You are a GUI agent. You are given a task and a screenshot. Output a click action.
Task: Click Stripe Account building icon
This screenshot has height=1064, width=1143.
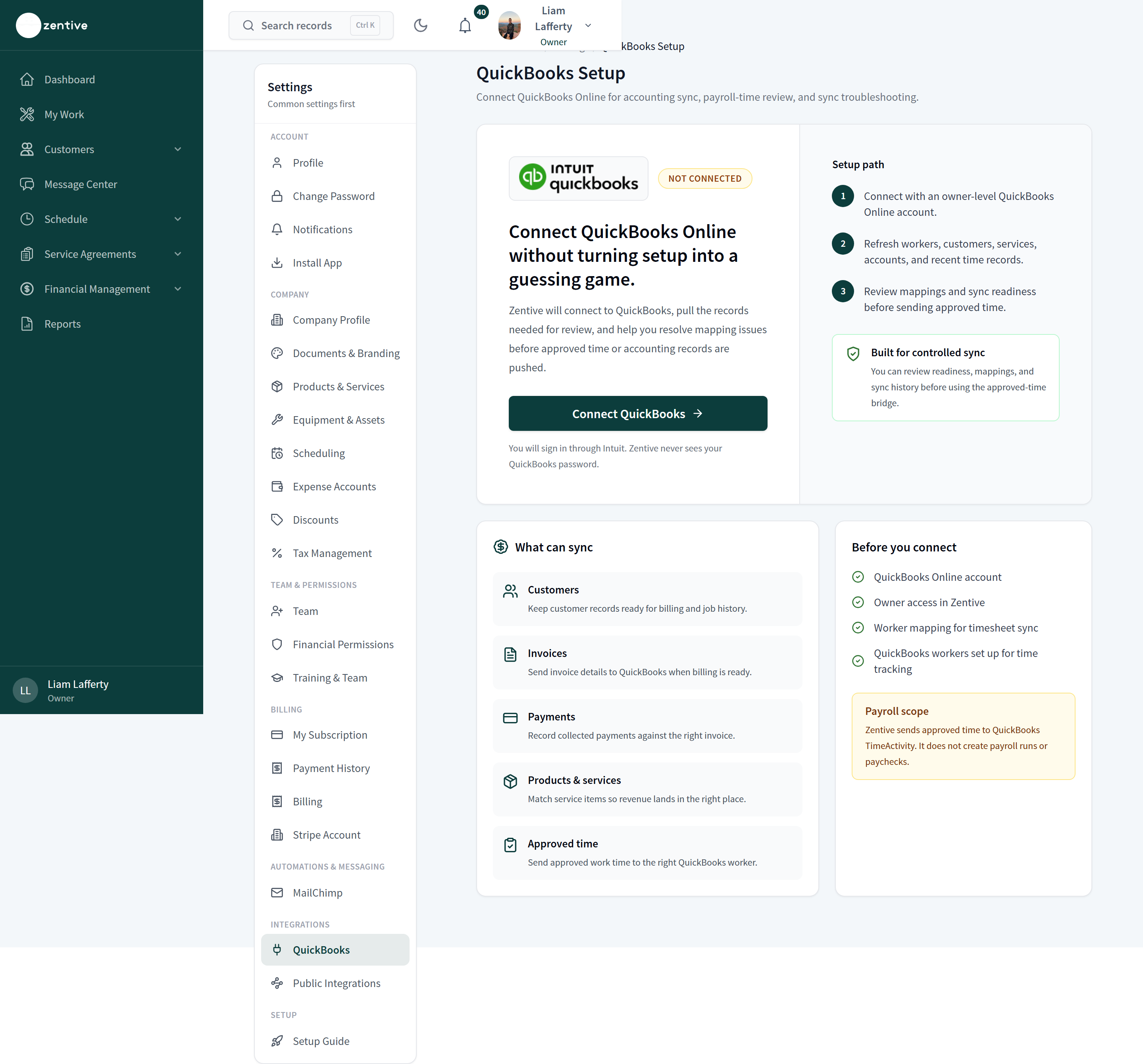click(x=277, y=835)
